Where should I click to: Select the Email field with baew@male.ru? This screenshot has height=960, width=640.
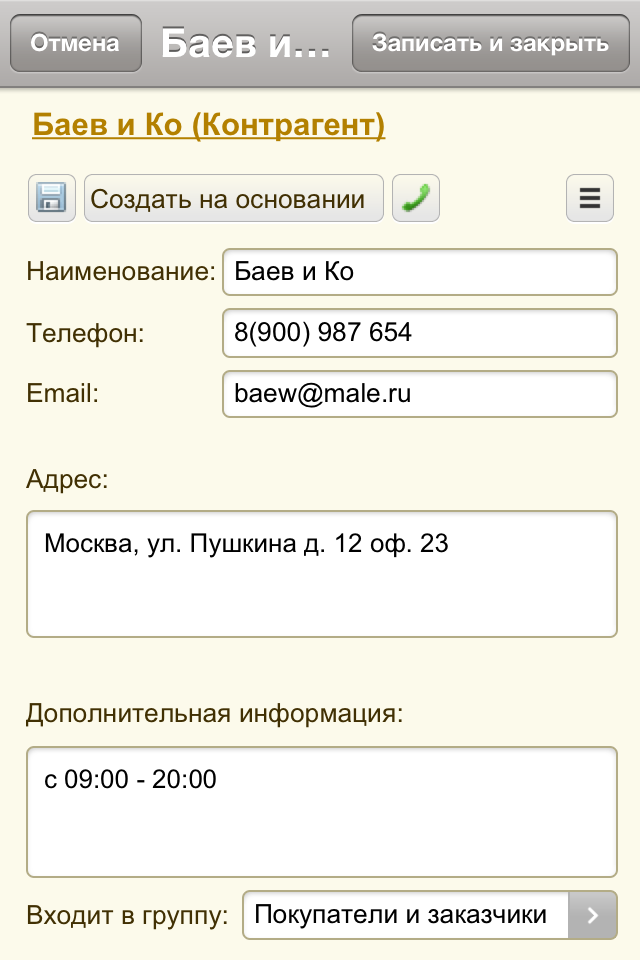tap(420, 394)
